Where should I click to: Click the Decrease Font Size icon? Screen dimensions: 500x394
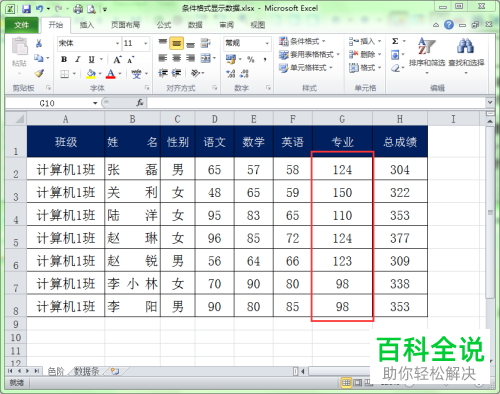pos(131,60)
